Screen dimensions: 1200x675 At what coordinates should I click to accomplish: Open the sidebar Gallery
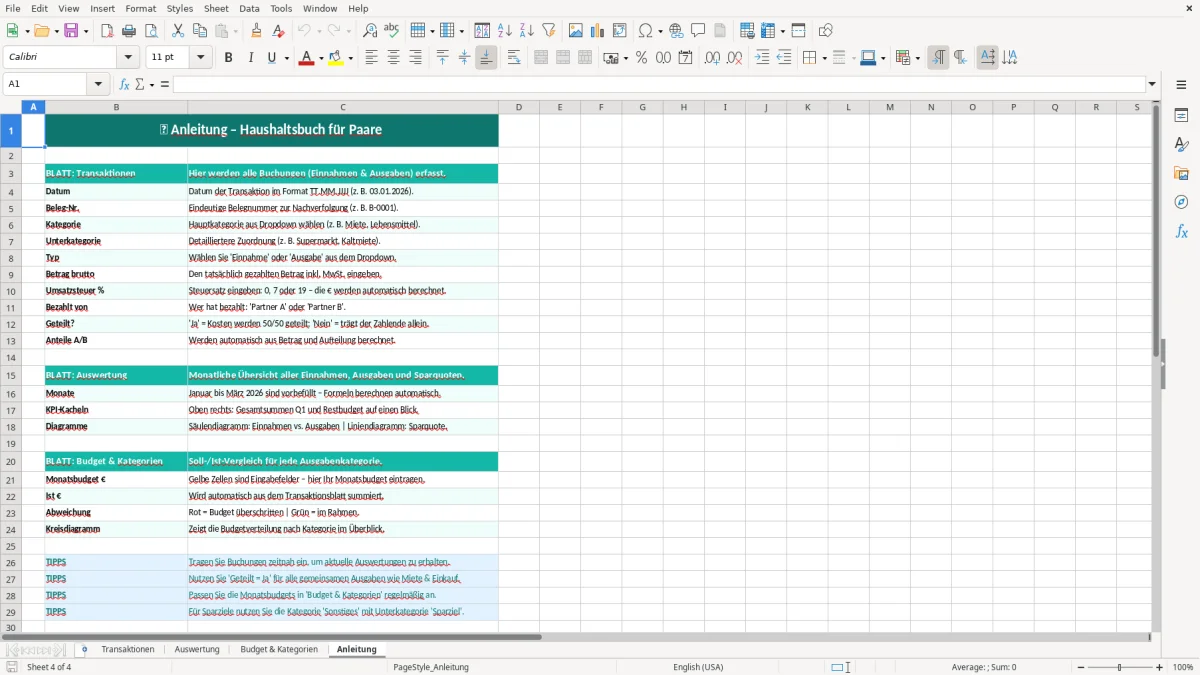pos(1181,173)
